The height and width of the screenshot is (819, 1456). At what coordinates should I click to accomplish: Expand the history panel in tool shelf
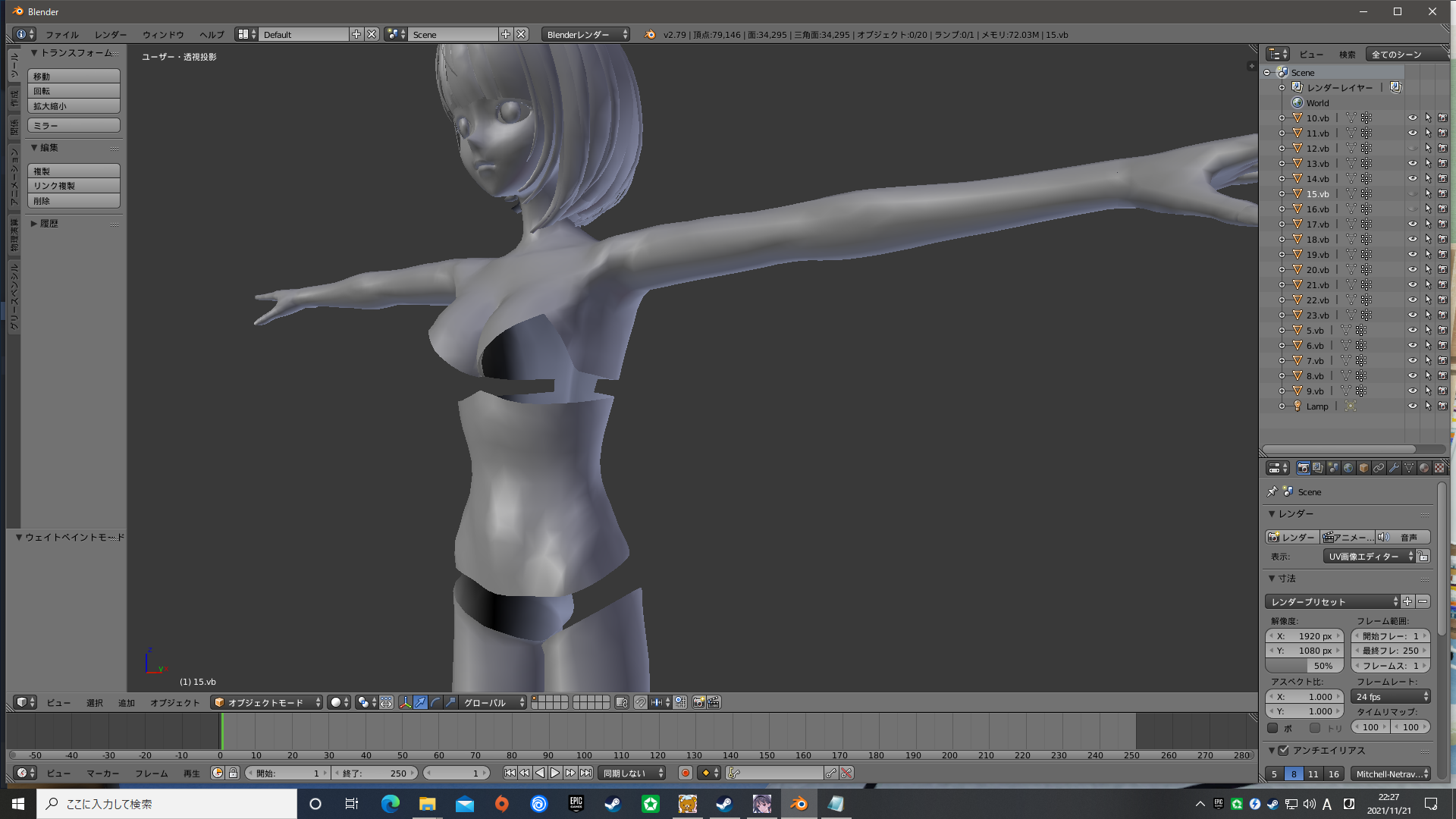click(x=33, y=224)
